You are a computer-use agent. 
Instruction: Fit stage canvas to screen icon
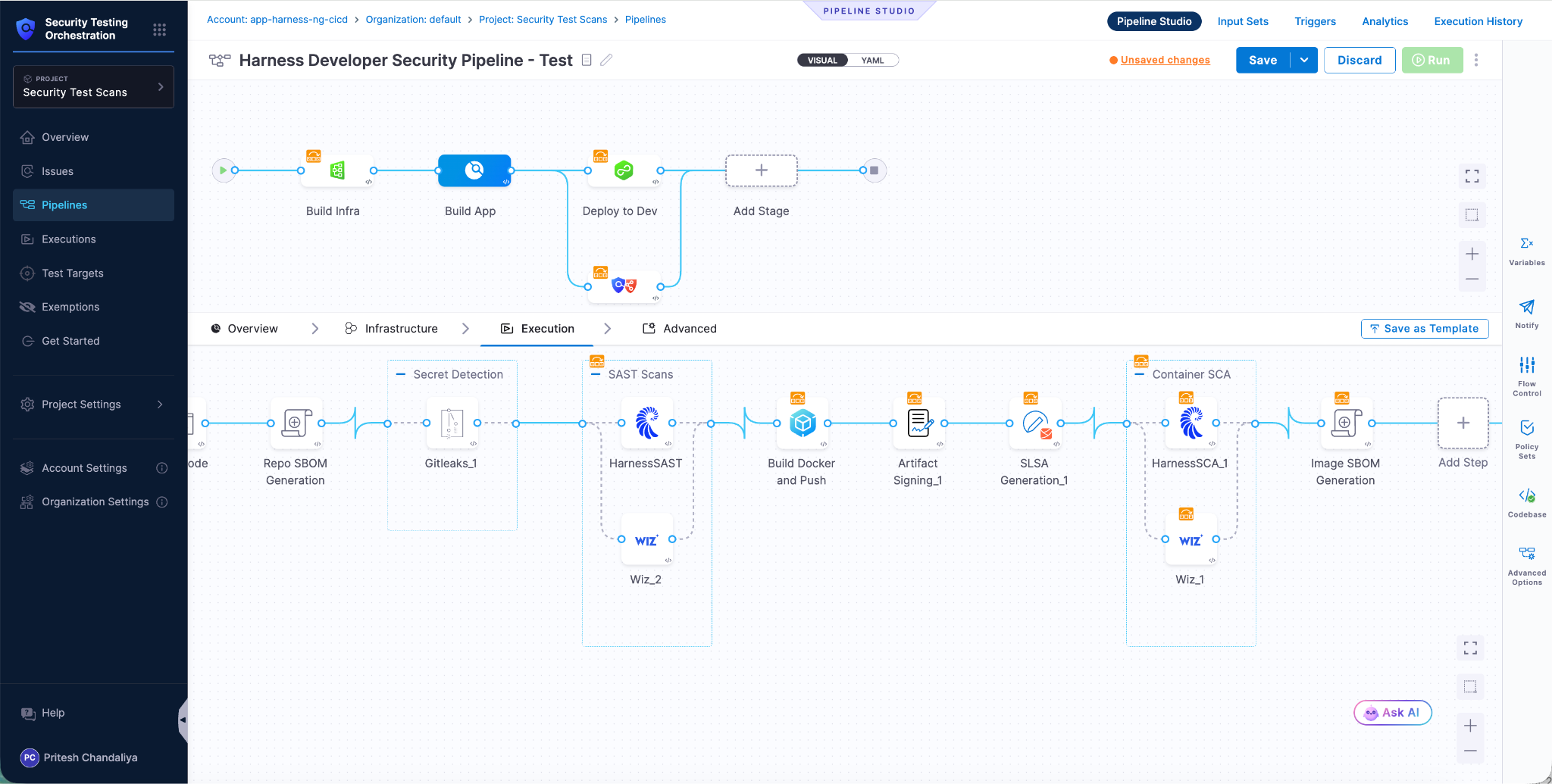tap(1472, 176)
